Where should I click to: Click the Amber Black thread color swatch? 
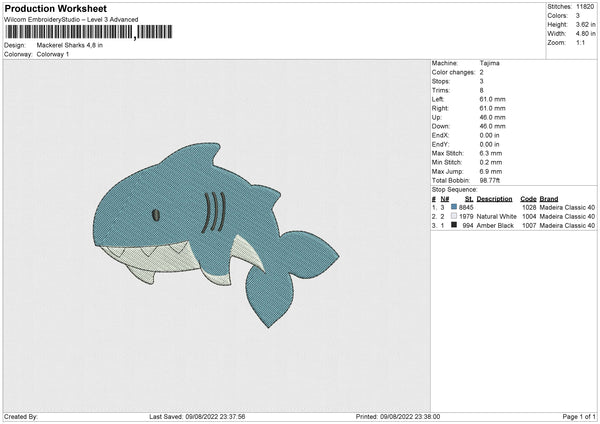(454, 225)
